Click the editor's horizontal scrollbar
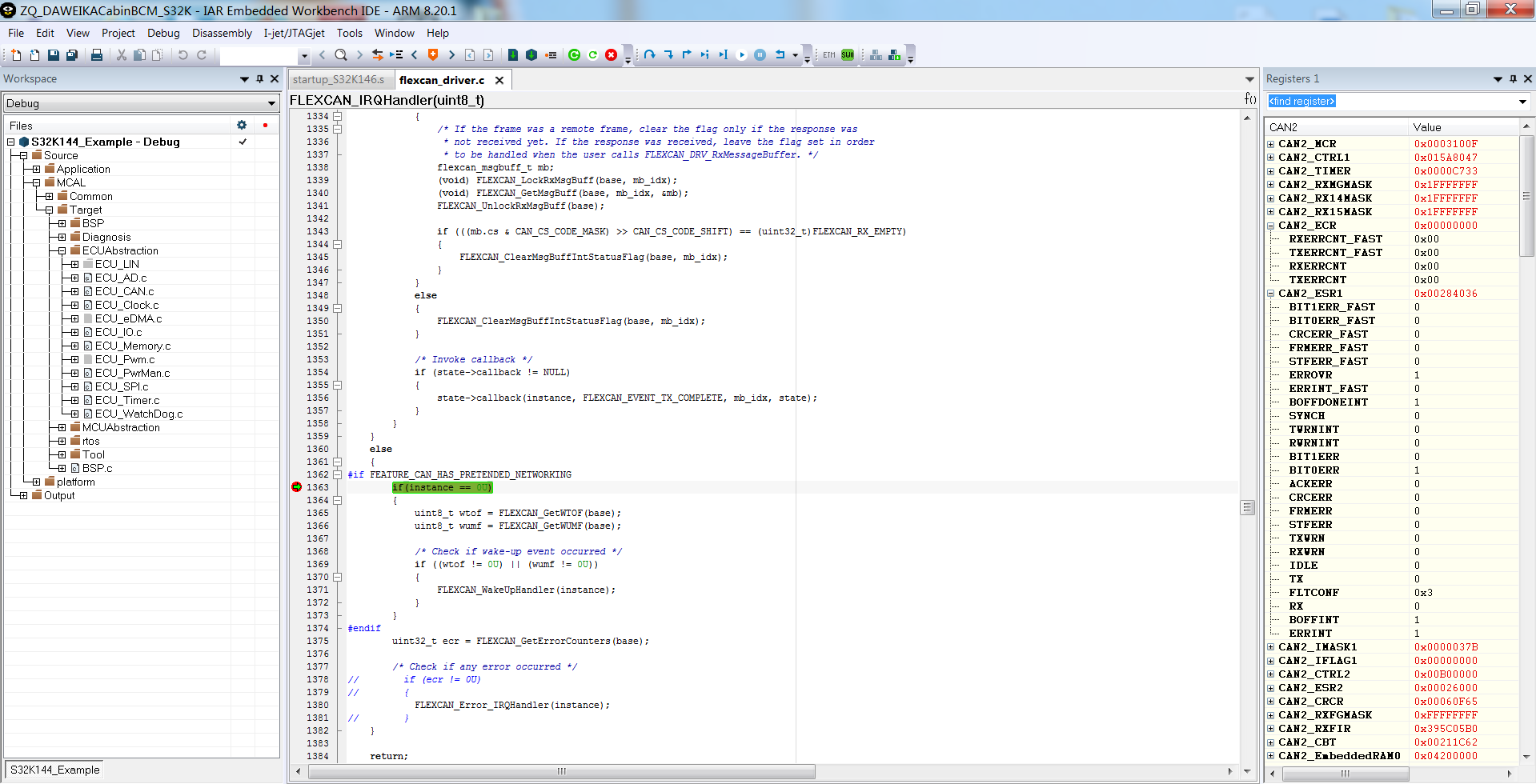 click(560, 771)
